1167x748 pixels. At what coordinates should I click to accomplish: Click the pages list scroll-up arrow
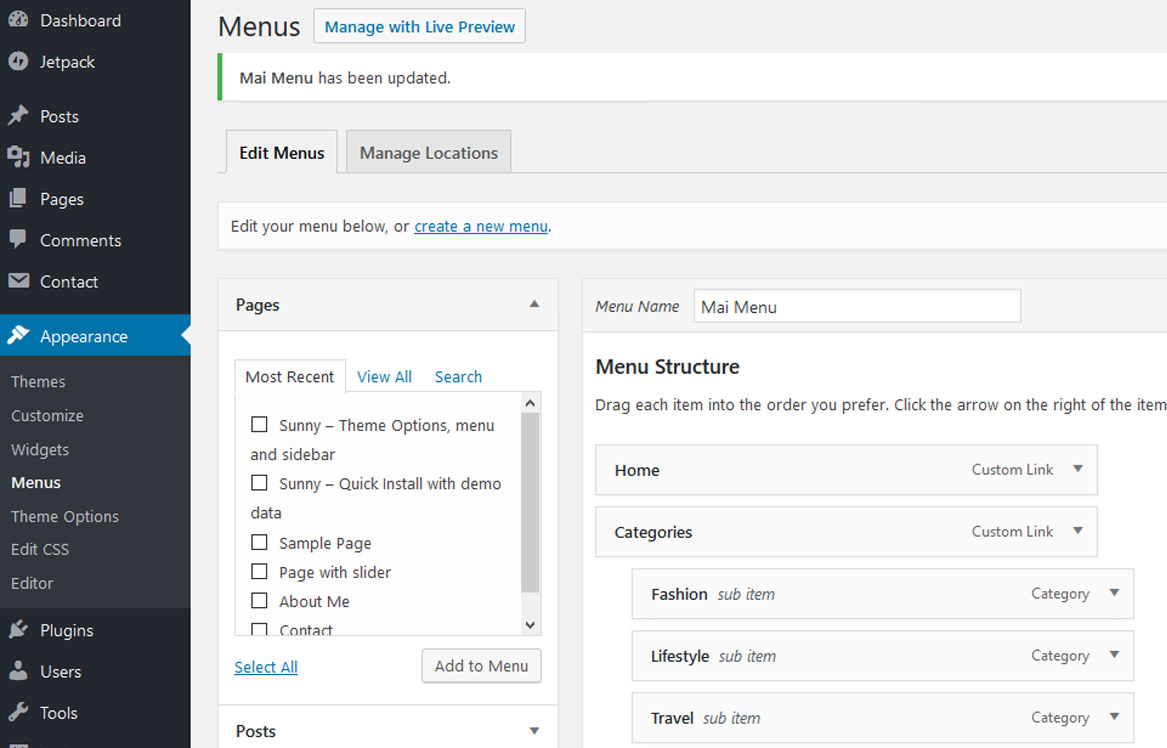[x=530, y=403]
